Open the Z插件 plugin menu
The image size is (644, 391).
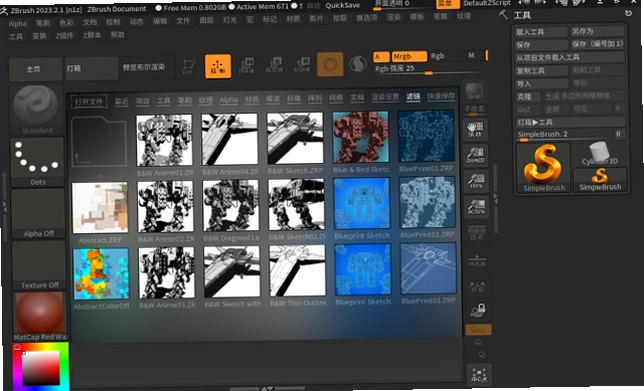(x=64, y=36)
